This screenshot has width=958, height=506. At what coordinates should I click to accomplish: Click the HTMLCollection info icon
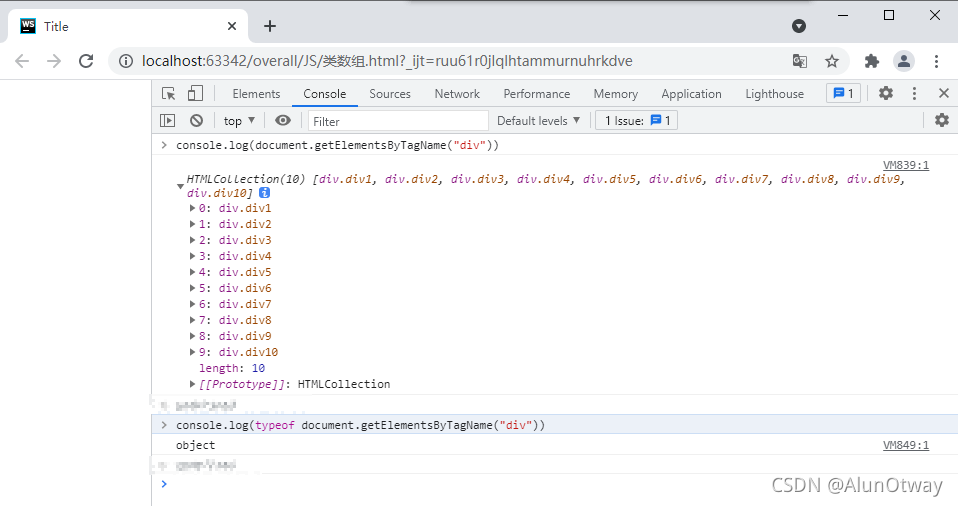tap(265, 192)
